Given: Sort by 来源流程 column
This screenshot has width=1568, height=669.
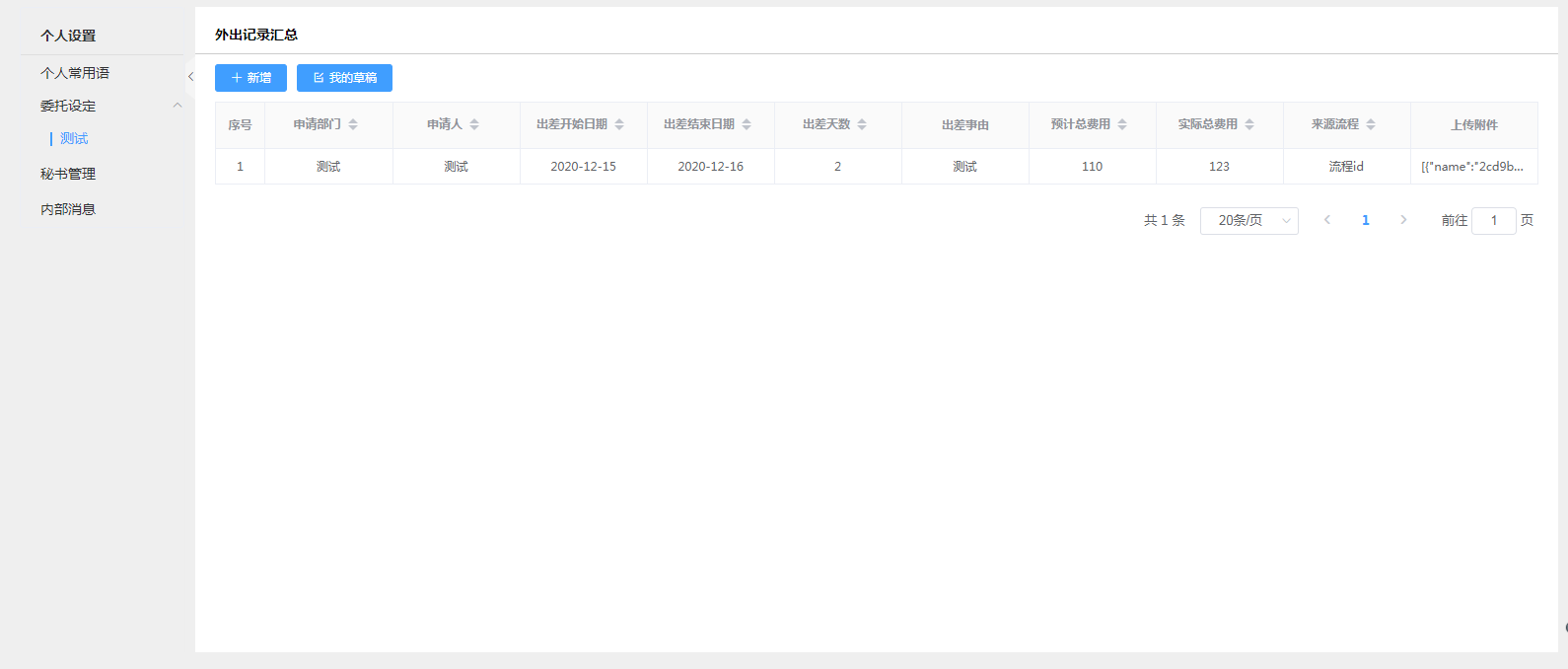Looking at the screenshot, I should pyautogui.click(x=1371, y=124).
